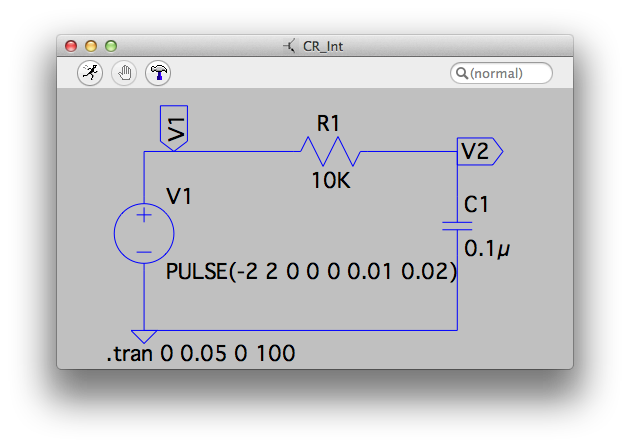
Task: Select the C1 capacitor symbol
Action: (457, 226)
